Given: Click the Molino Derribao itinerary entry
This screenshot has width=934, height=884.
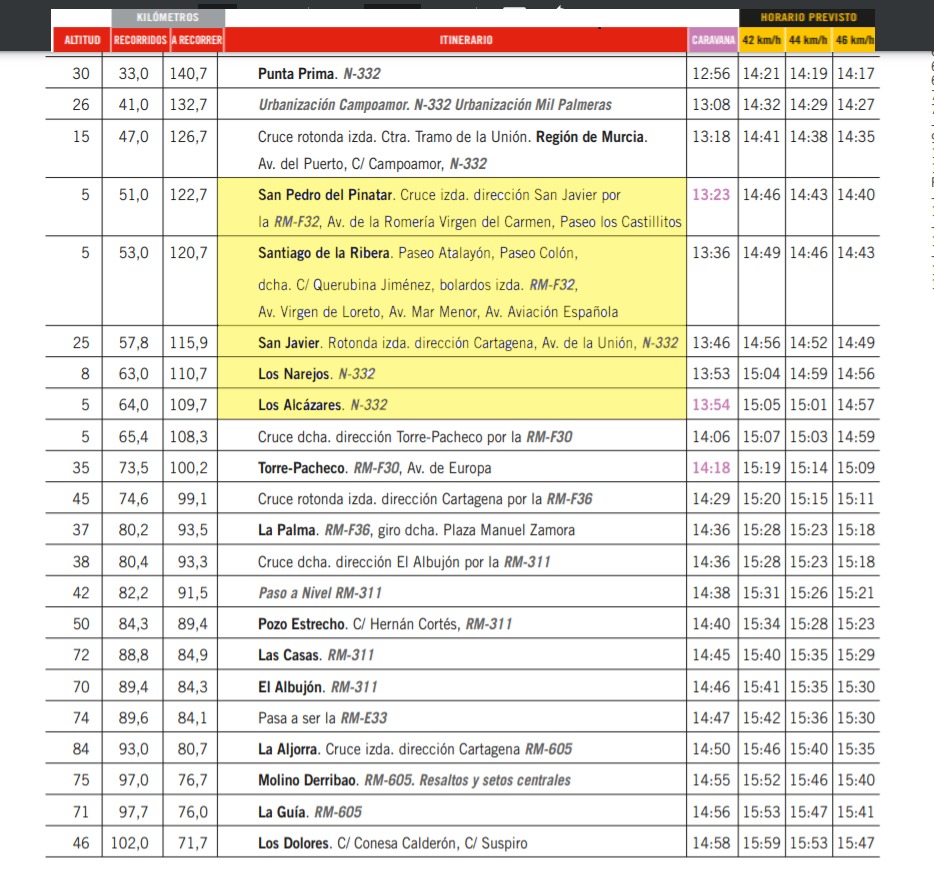Looking at the screenshot, I should [414, 780].
